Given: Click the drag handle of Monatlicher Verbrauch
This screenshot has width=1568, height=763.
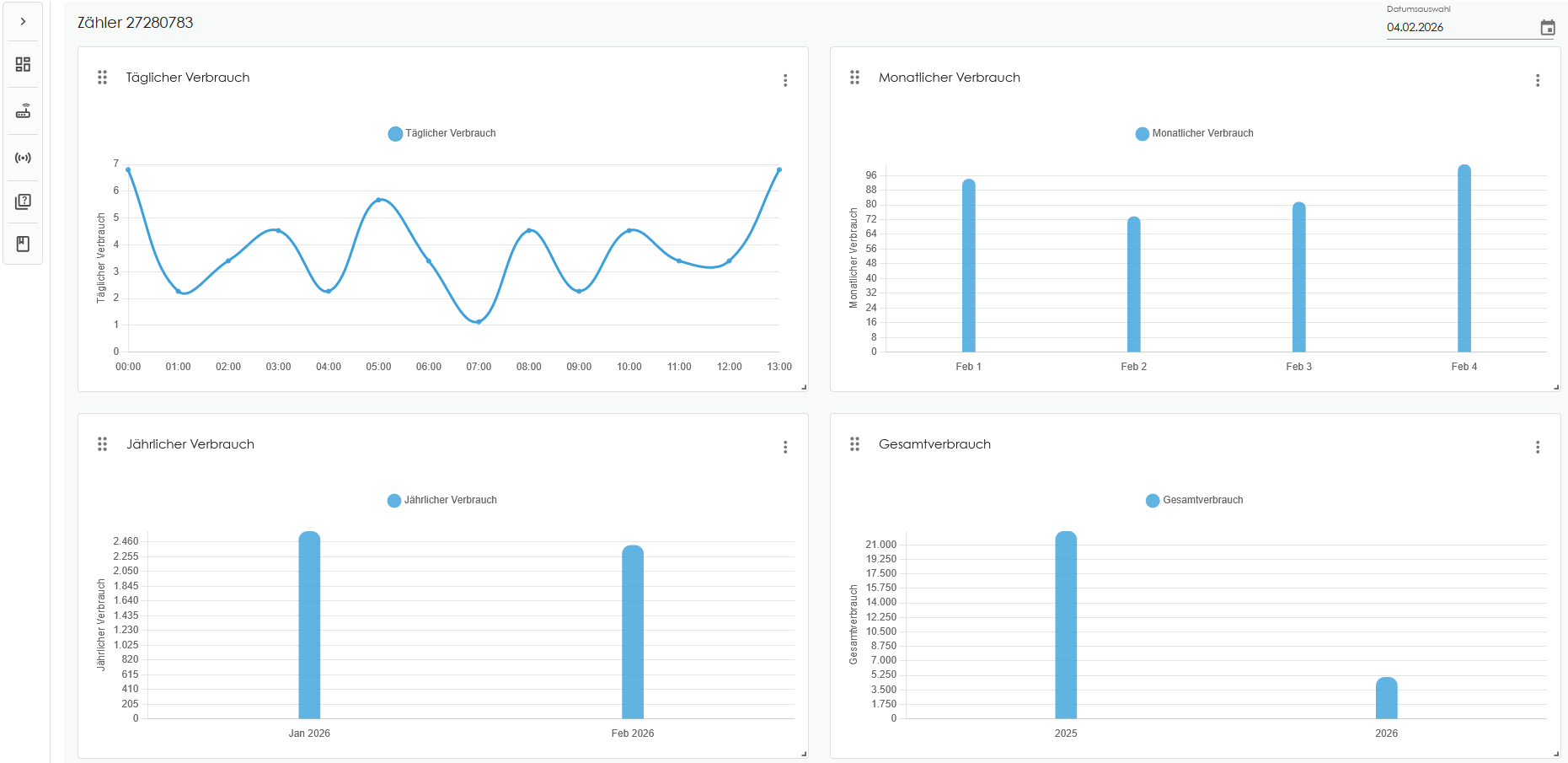Looking at the screenshot, I should pyautogui.click(x=854, y=78).
